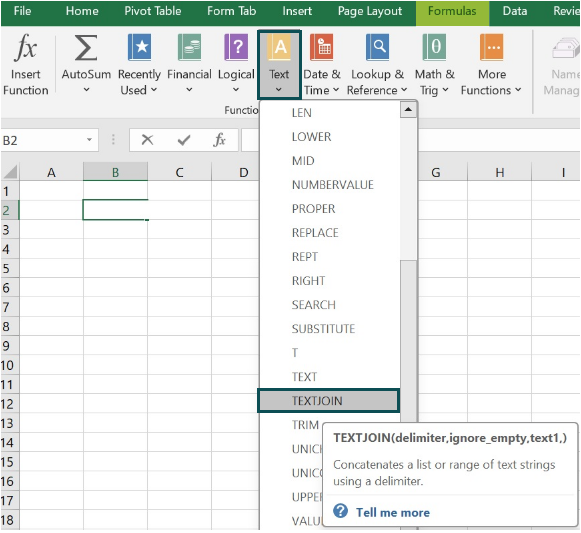Image resolution: width=581 pixels, height=533 pixels.
Task: Click the Cancel X in formula bar
Action: pyautogui.click(x=147, y=140)
